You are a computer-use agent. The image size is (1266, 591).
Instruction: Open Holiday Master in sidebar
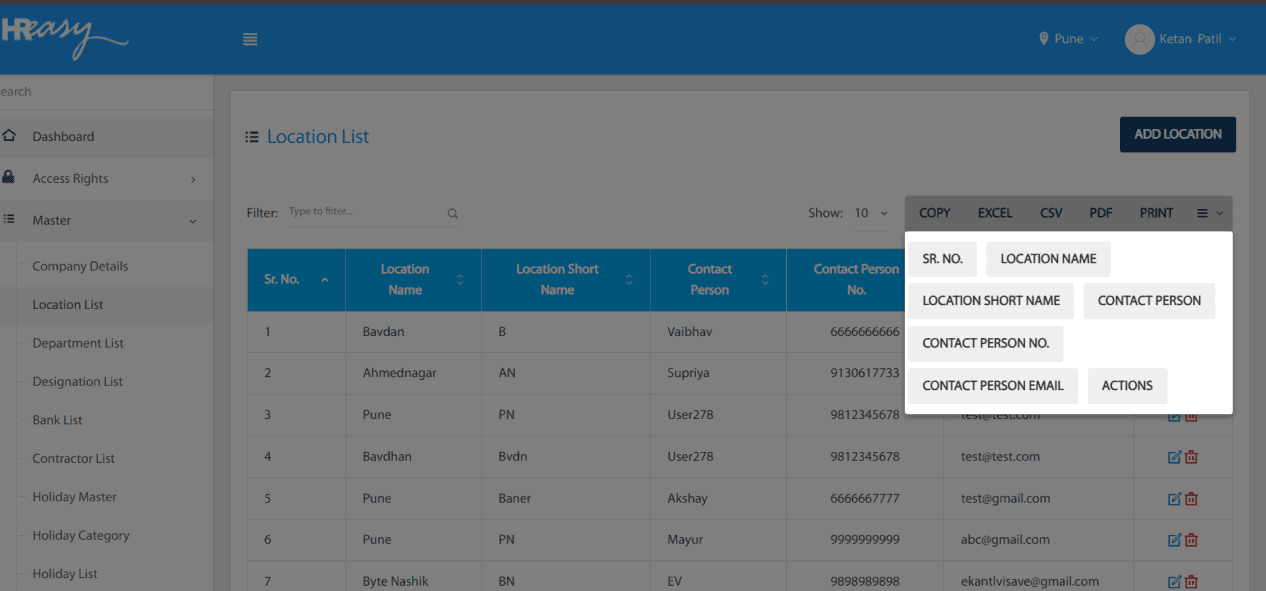pos(74,497)
